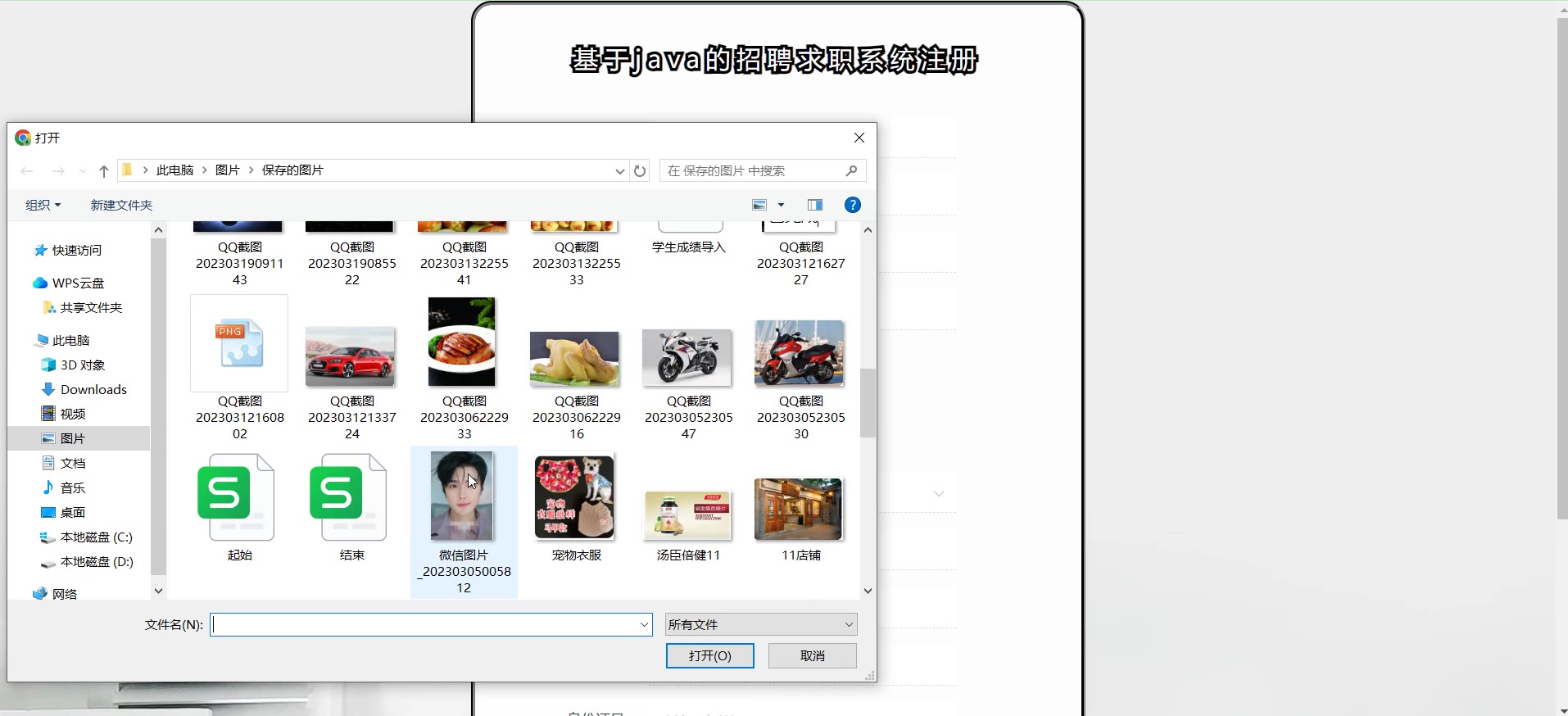
Task: Select file QQ截图20230319091143
Action: coord(239,255)
